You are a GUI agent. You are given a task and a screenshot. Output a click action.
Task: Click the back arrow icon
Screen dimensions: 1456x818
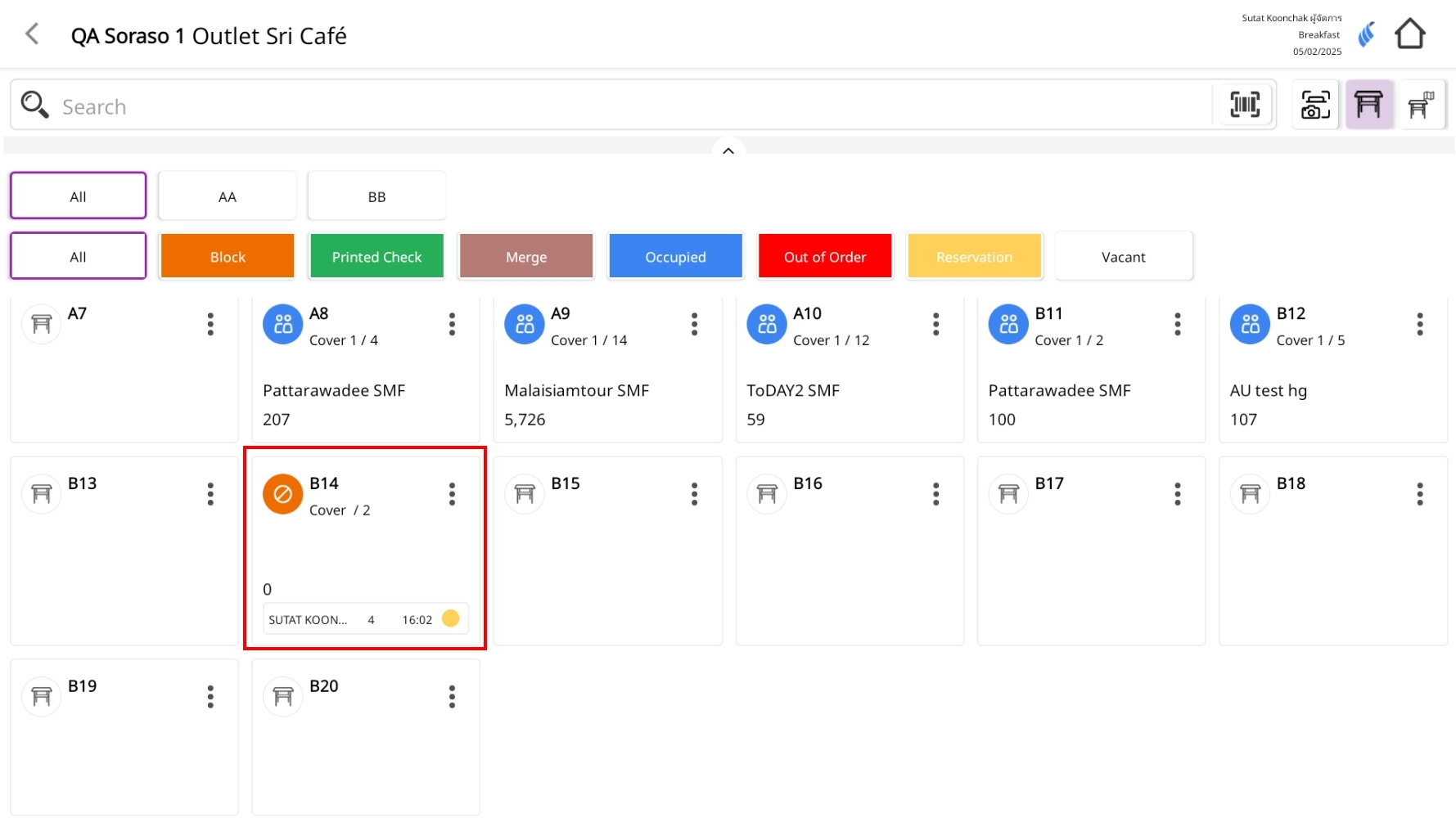coord(33,34)
